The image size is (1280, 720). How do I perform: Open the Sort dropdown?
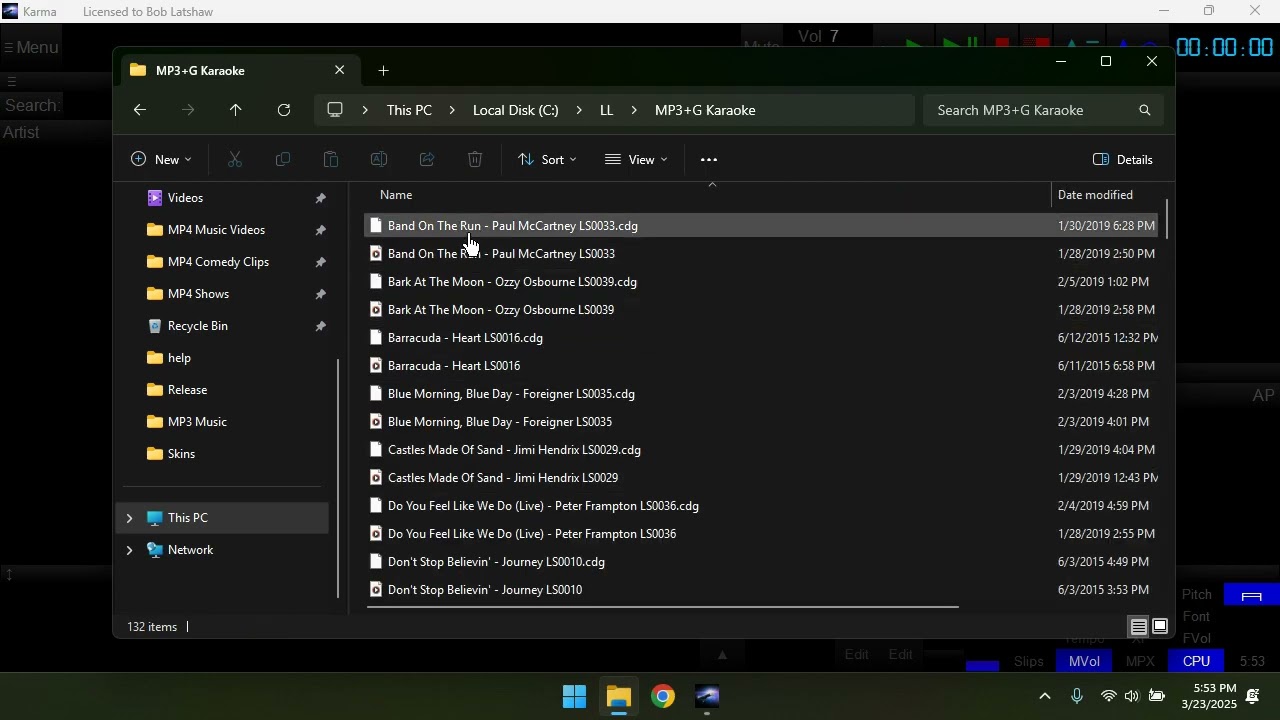point(547,159)
